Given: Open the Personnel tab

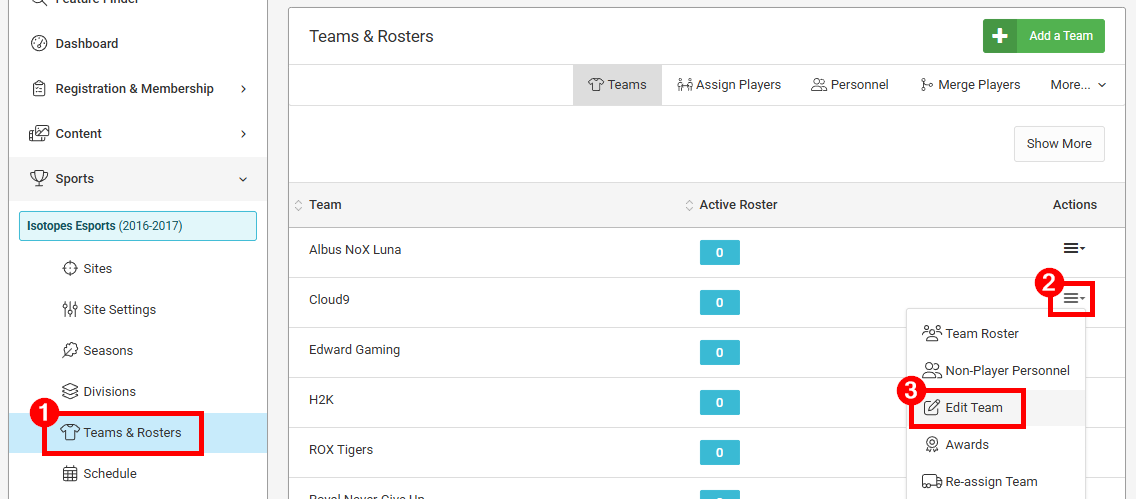Looking at the screenshot, I should (850, 85).
